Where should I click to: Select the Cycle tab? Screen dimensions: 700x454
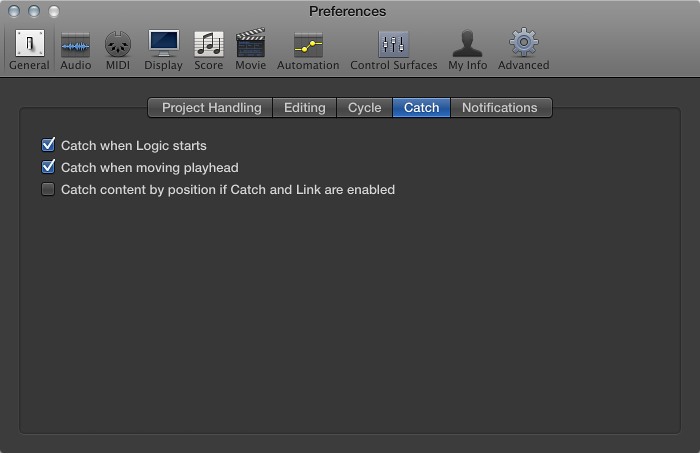tap(364, 108)
